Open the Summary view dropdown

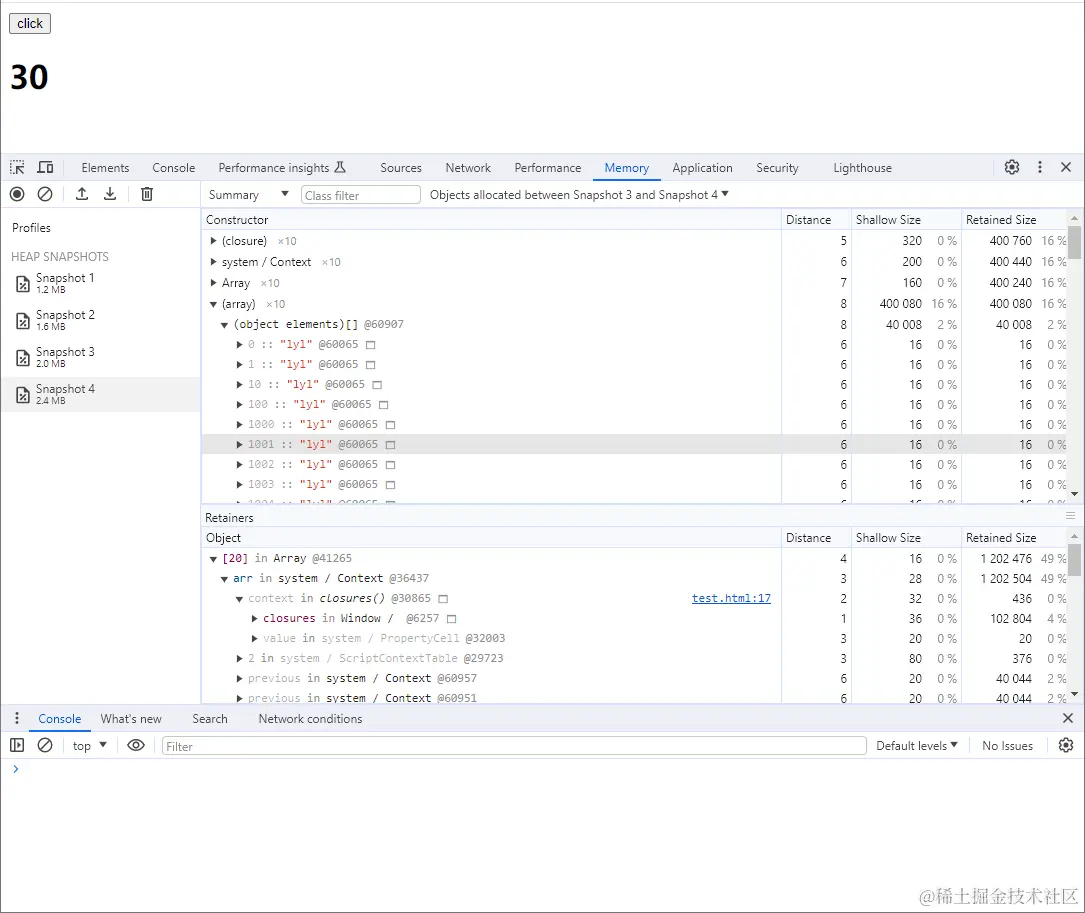click(x=248, y=195)
